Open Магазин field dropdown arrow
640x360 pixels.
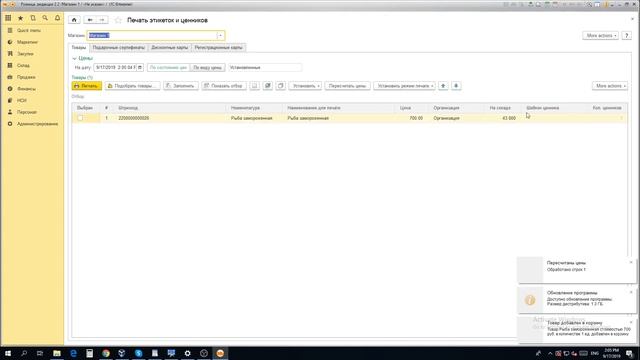pyautogui.click(x=220, y=36)
